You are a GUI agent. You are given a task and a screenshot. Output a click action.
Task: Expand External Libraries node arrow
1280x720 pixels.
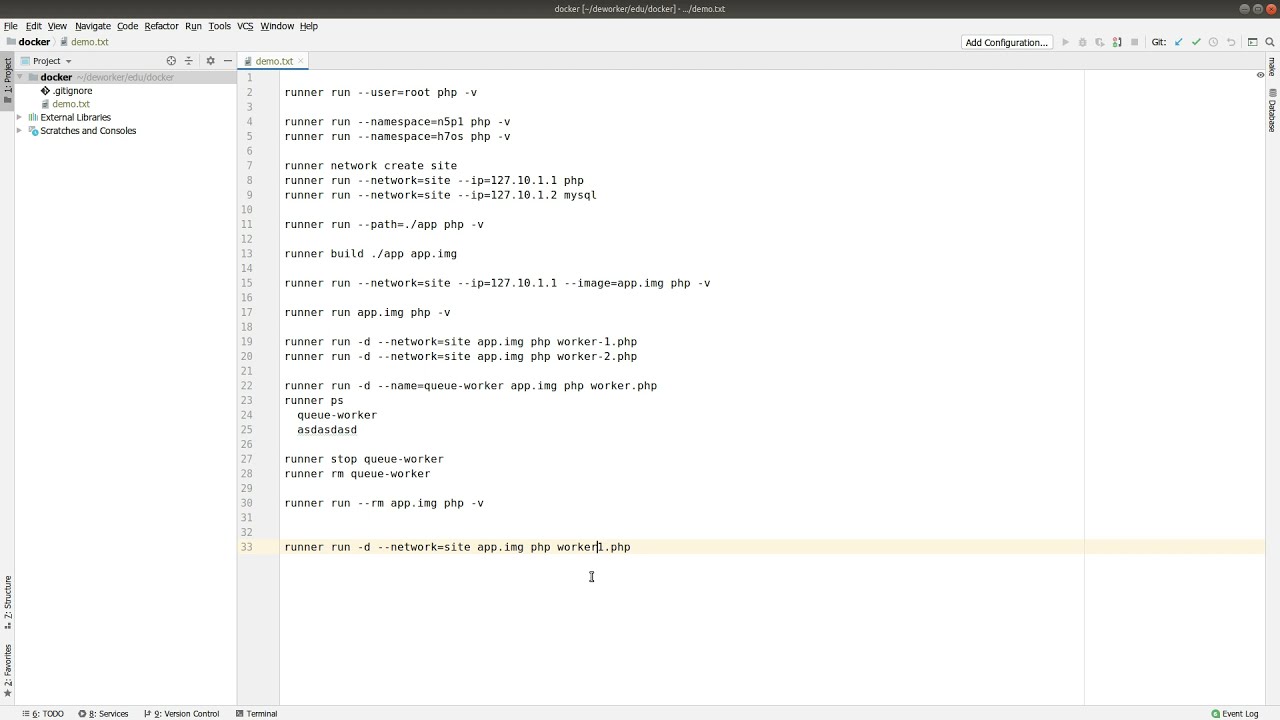coord(19,117)
